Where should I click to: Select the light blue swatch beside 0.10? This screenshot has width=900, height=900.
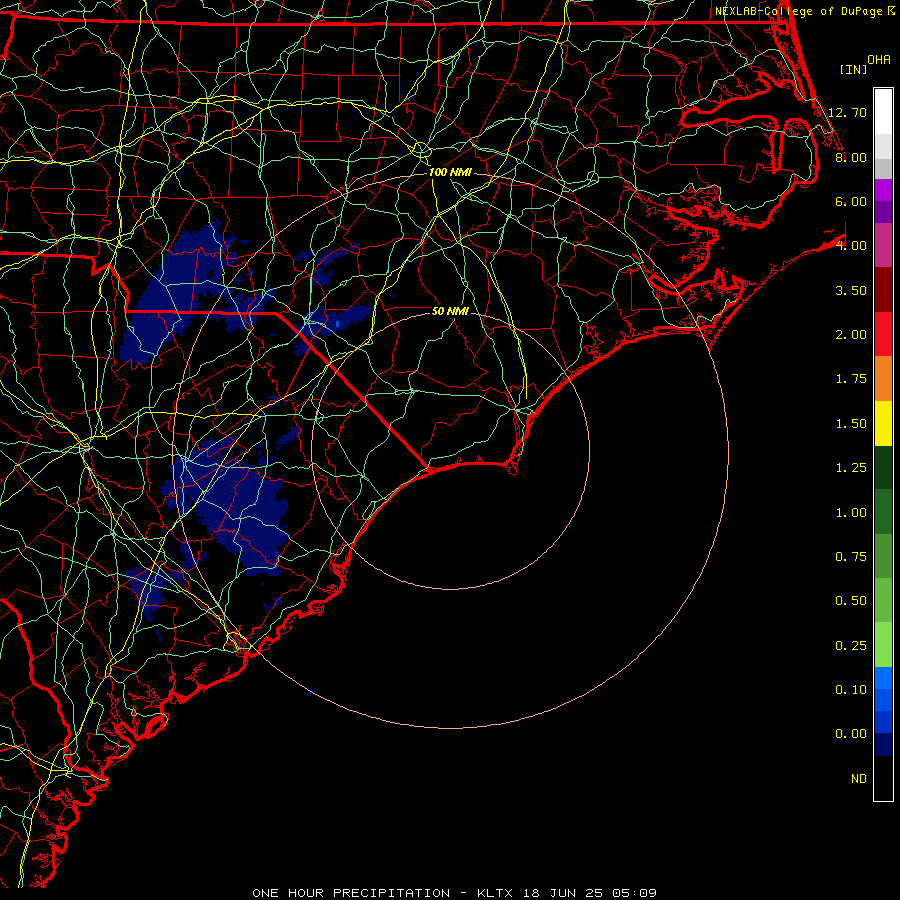(883, 678)
